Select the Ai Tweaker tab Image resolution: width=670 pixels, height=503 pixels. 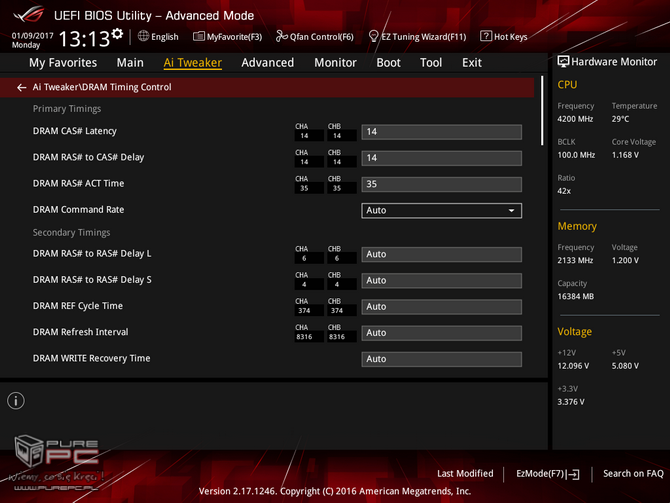point(193,63)
